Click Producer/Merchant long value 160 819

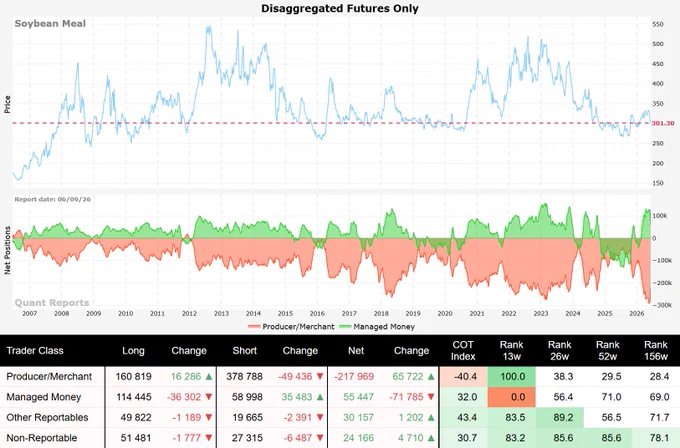[134, 376]
